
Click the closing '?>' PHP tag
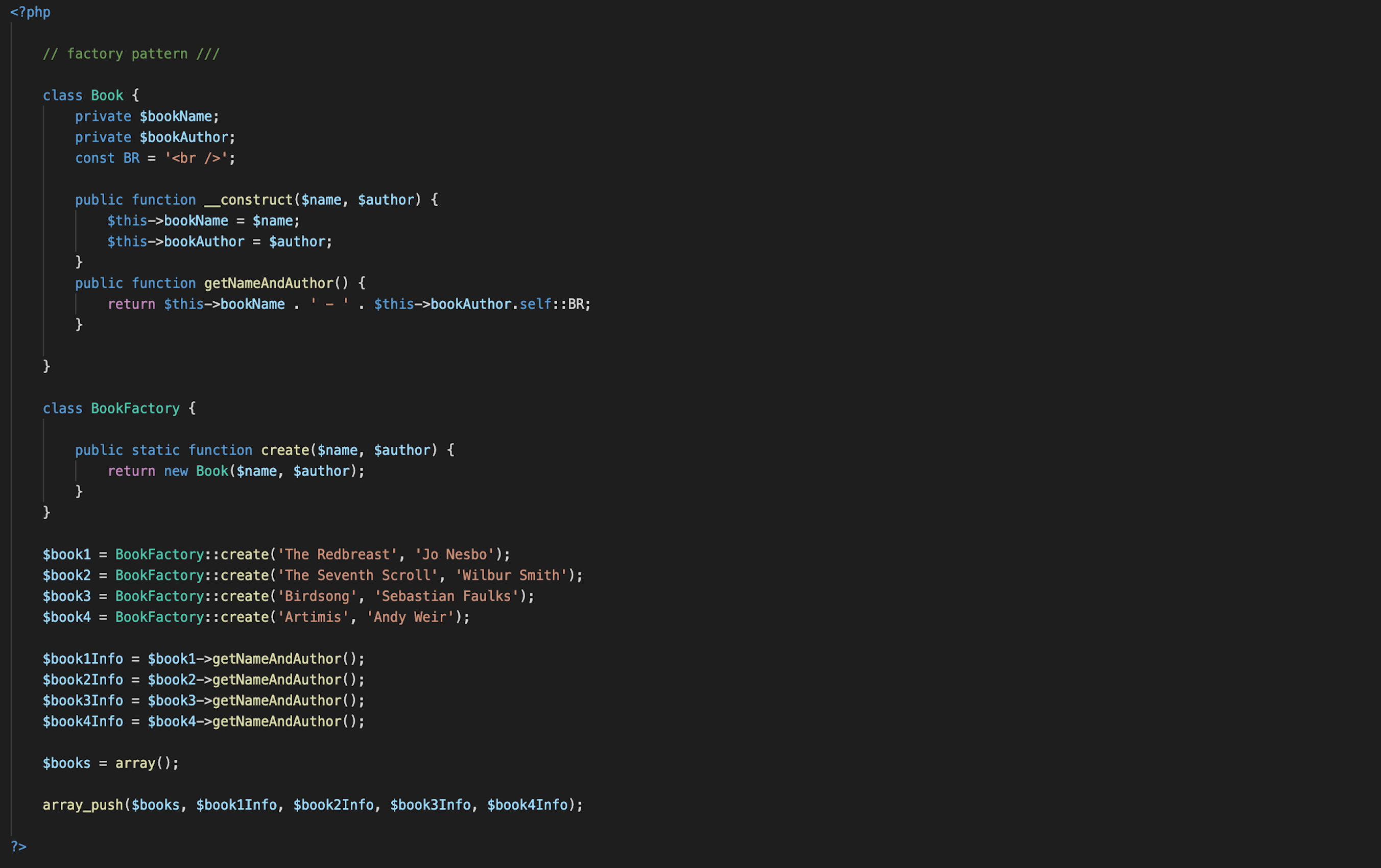pos(18,846)
